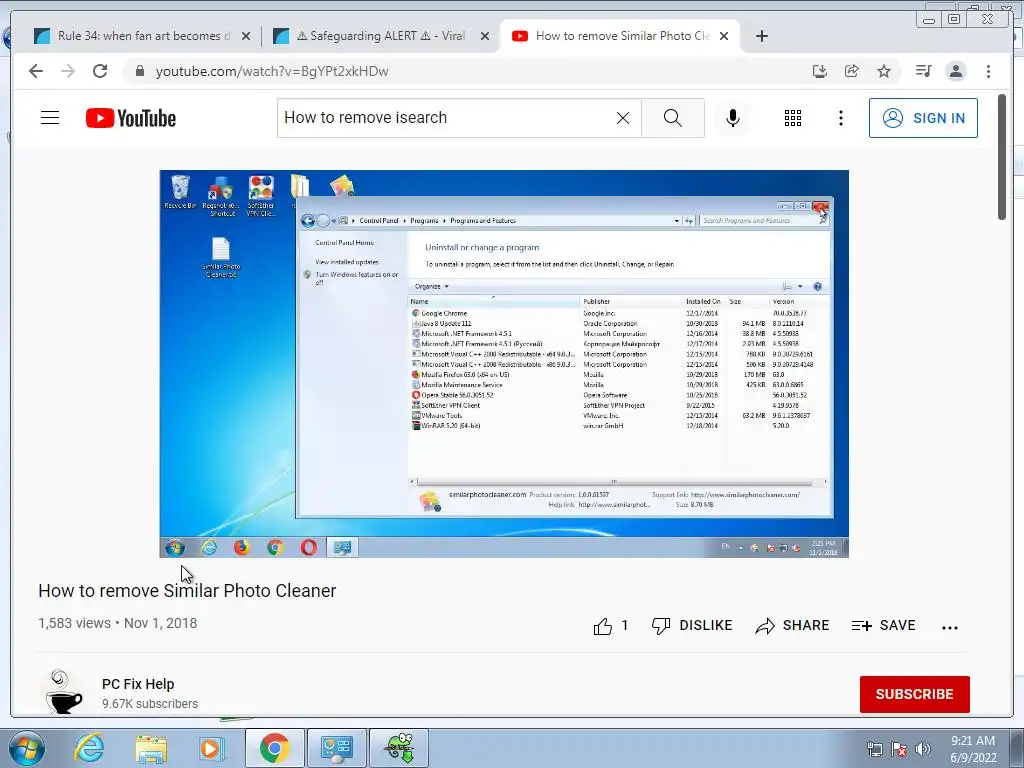Click the page vertical scrollbar thumb
This screenshot has width=1024, height=768.
point(1002,157)
